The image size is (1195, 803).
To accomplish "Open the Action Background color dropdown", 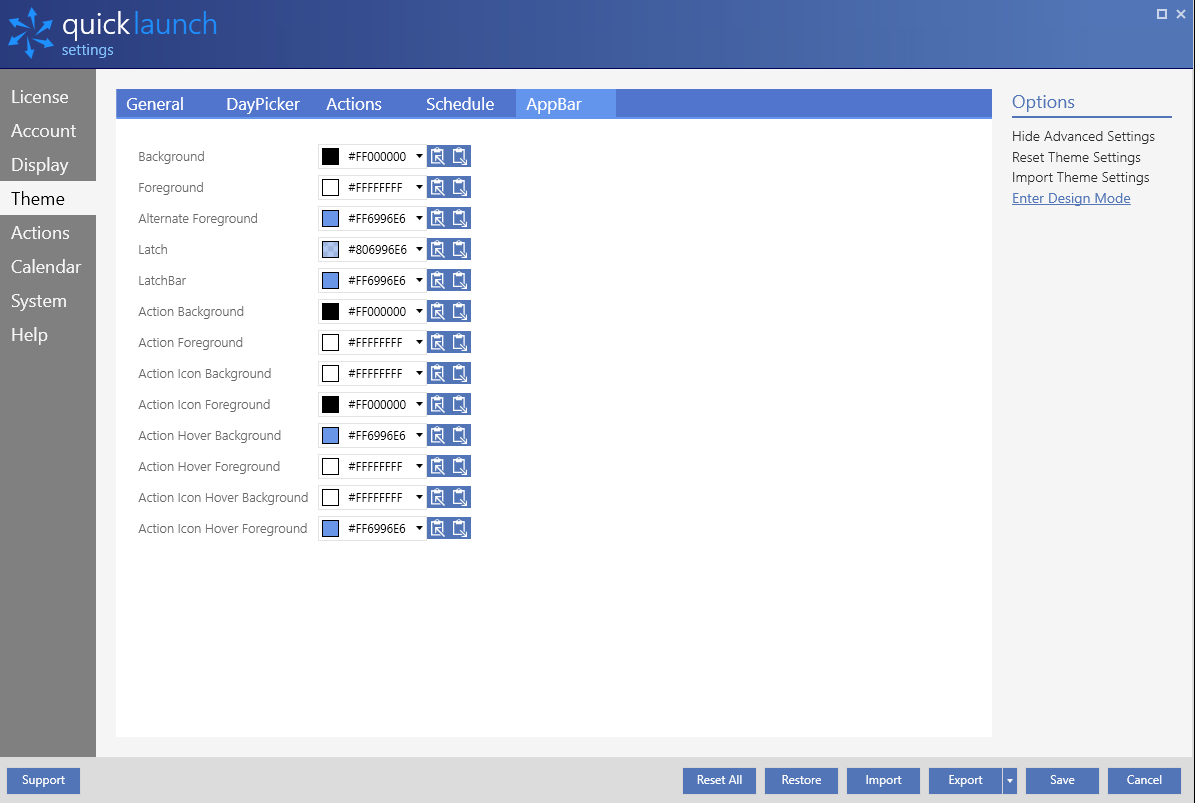I will coord(419,312).
